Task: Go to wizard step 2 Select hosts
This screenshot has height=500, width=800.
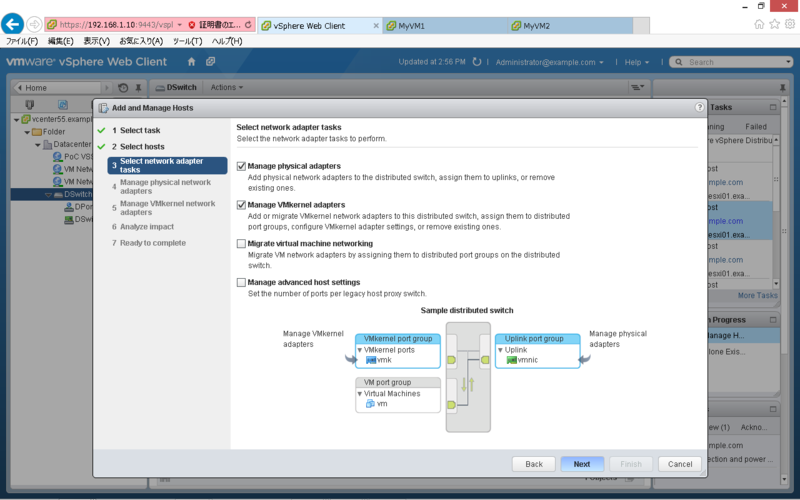Action: [x=138, y=146]
